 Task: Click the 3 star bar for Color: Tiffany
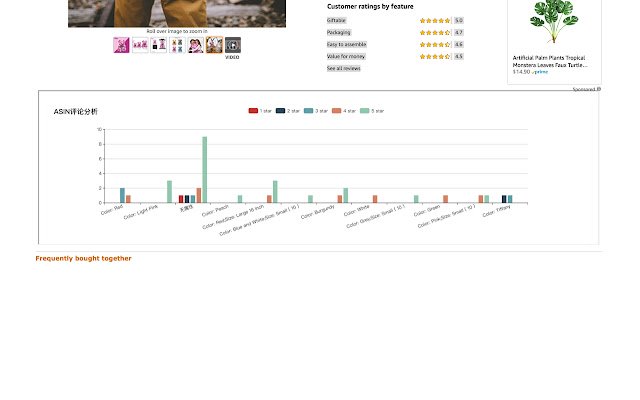pyautogui.click(x=510, y=199)
